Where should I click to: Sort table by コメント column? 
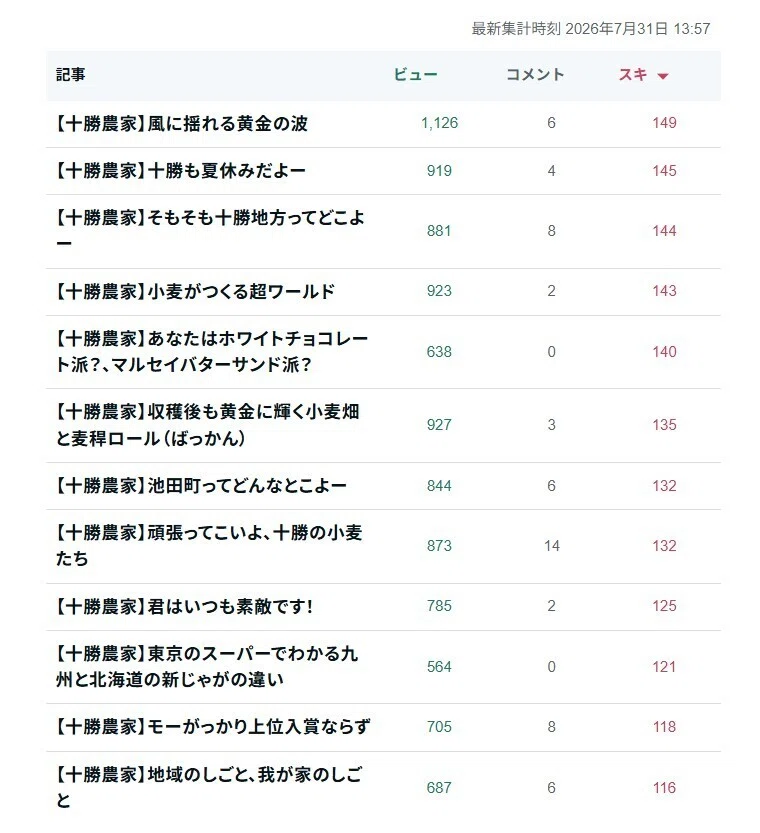pos(535,74)
